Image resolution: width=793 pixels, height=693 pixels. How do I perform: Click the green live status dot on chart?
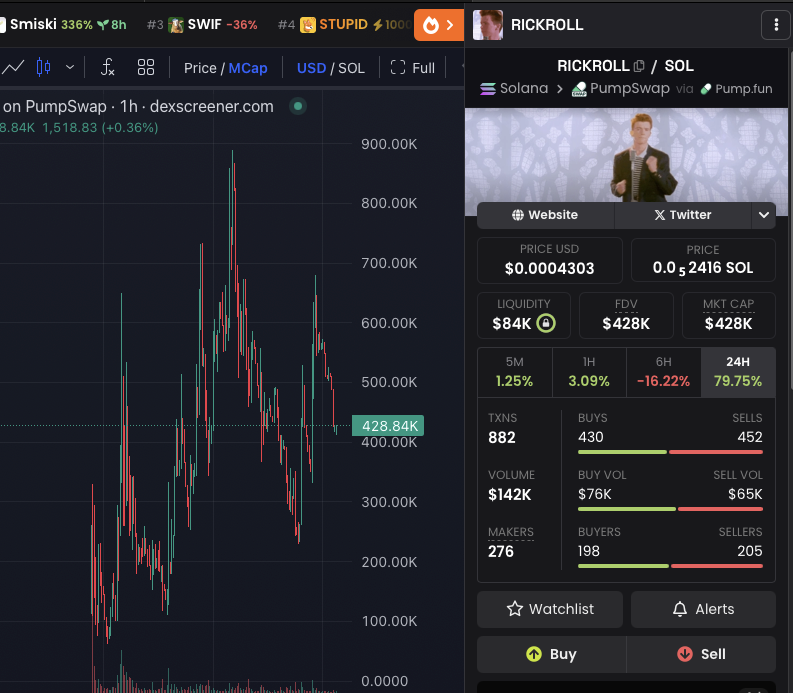coord(298,106)
